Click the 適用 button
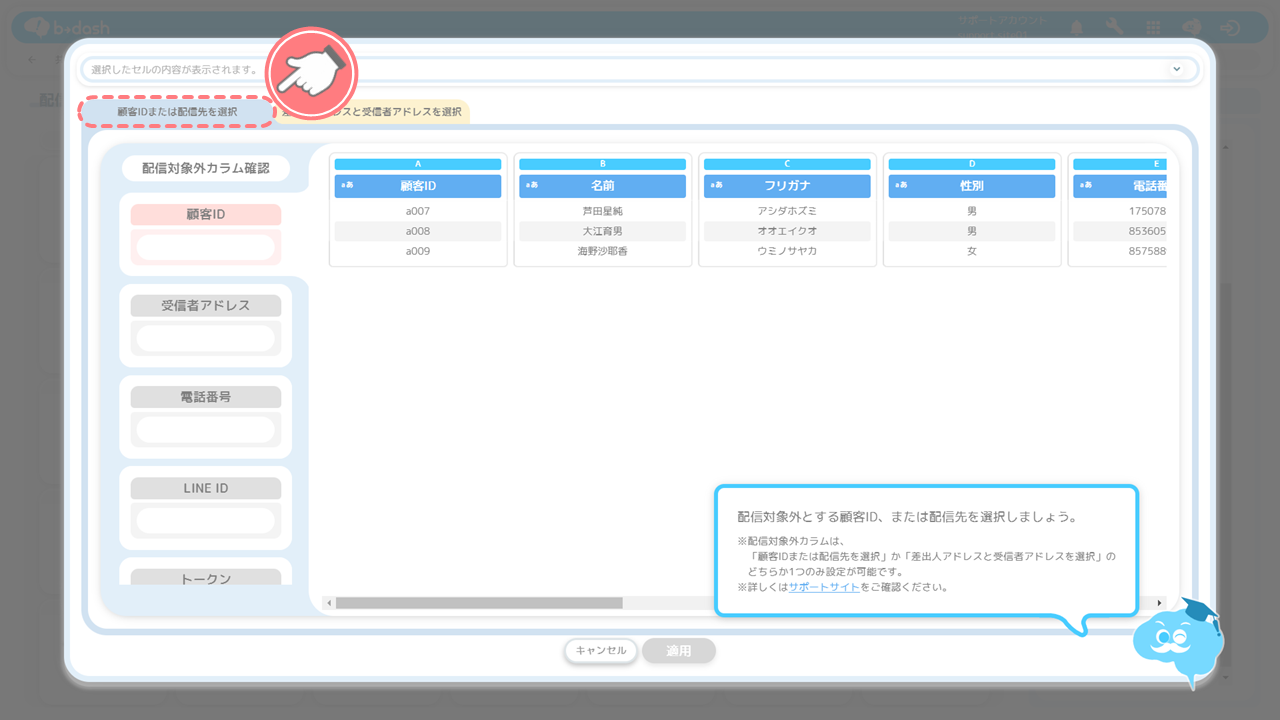Viewport: 1280px width, 720px height. tap(679, 650)
